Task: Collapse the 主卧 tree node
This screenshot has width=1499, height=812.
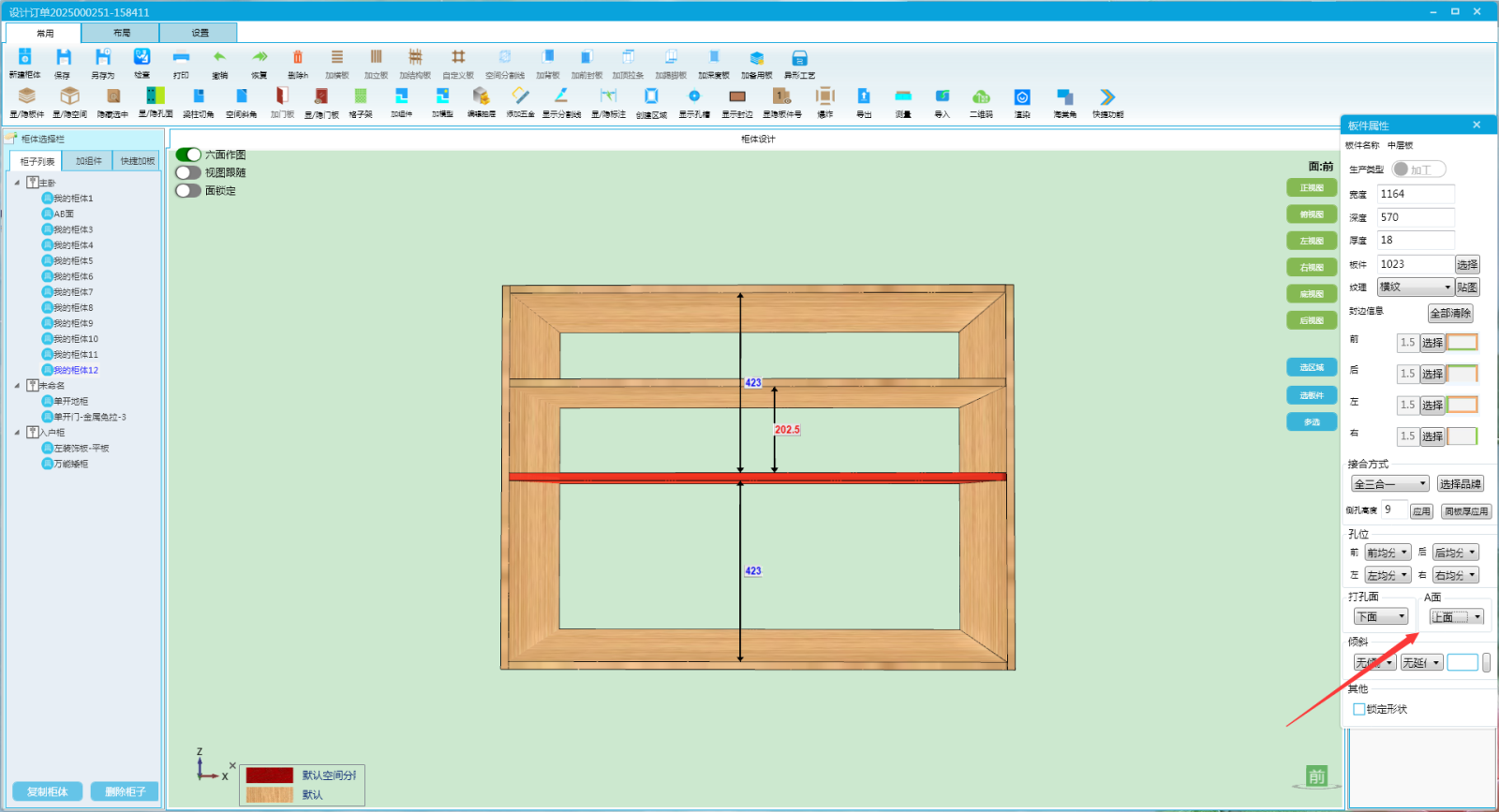Action: click(x=17, y=183)
